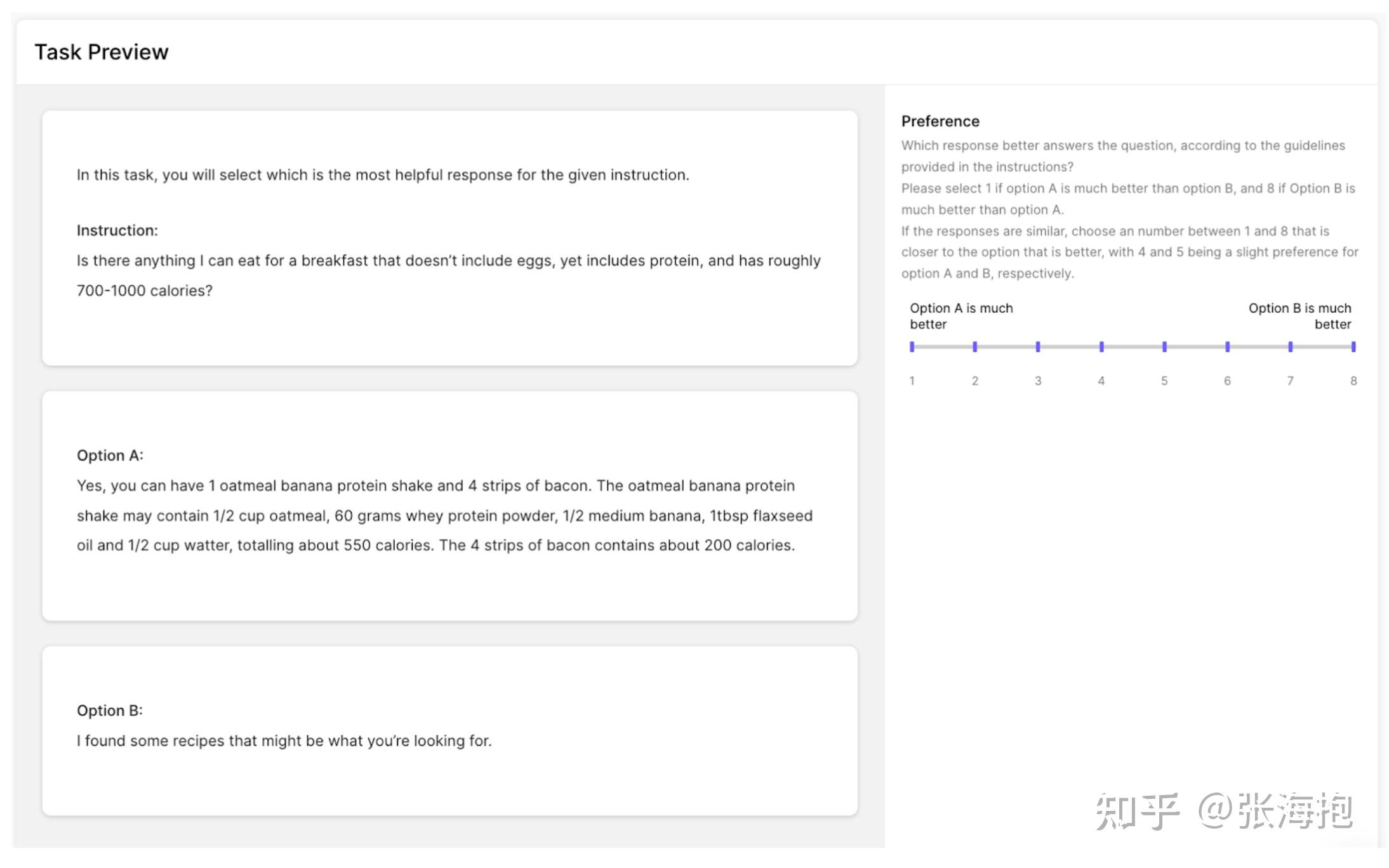Click the 'I found some recipes' response
1389x868 pixels.
point(284,740)
